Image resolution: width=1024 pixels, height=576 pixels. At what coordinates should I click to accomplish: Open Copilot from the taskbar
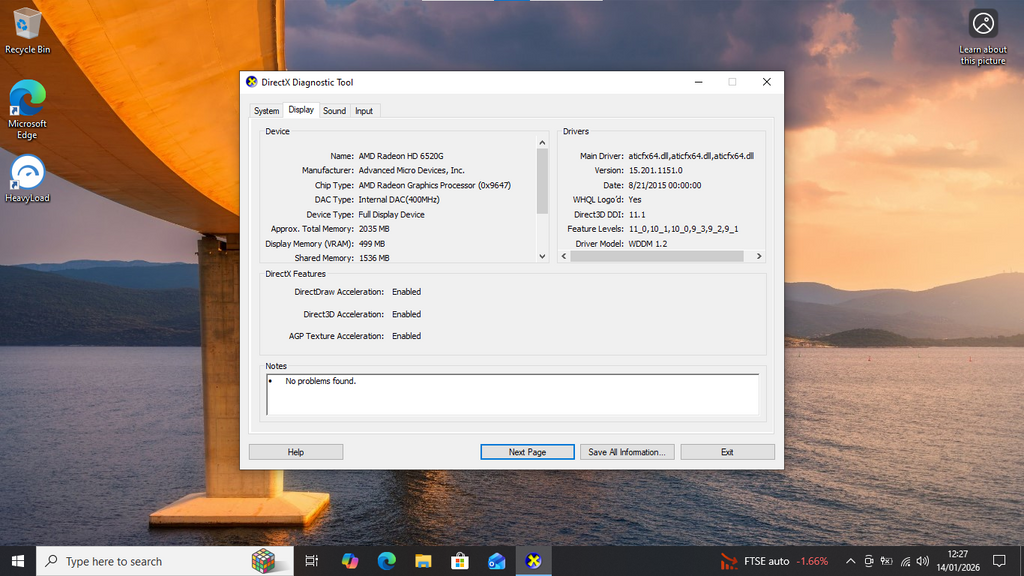(349, 561)
